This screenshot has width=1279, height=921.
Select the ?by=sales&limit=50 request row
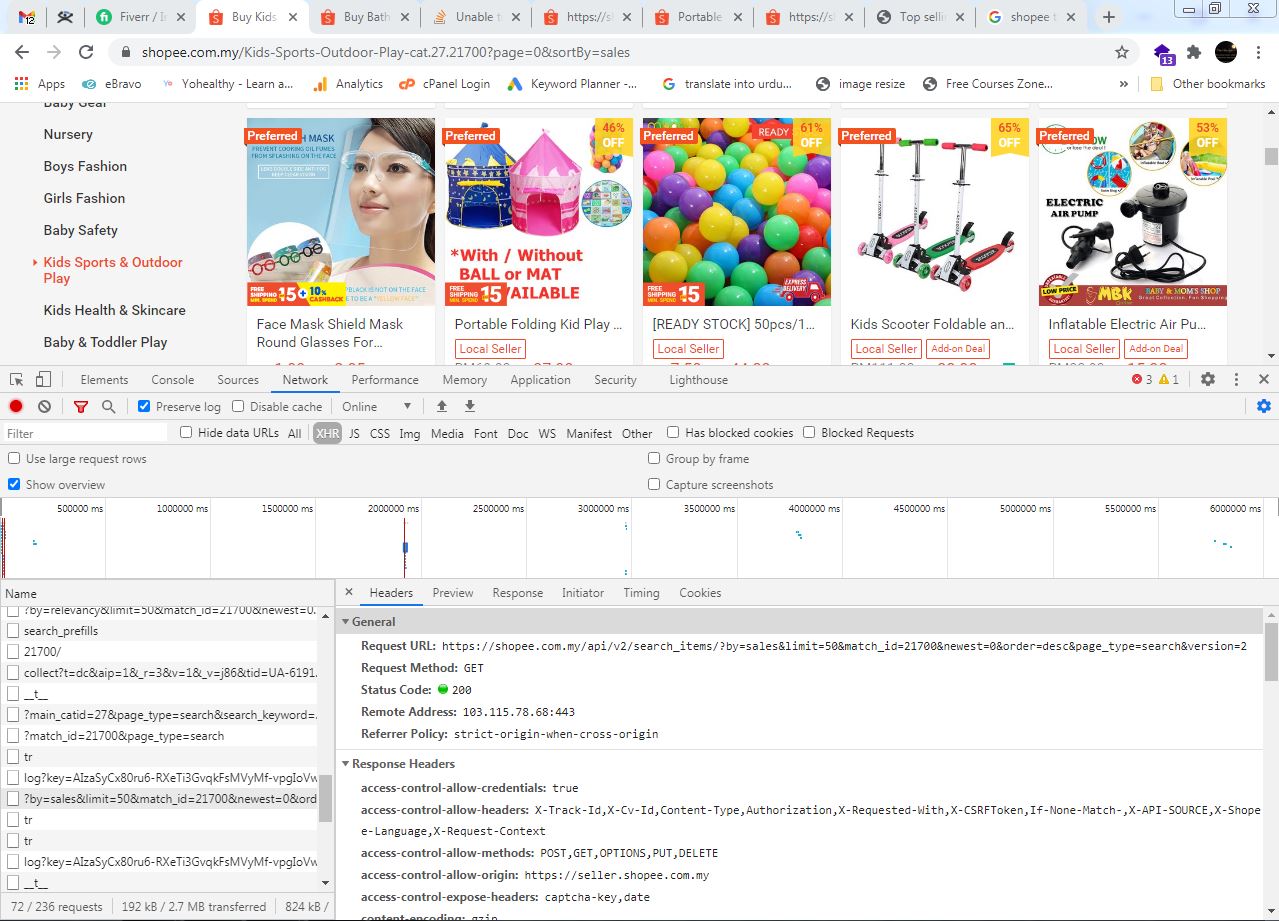pos(160,799)
